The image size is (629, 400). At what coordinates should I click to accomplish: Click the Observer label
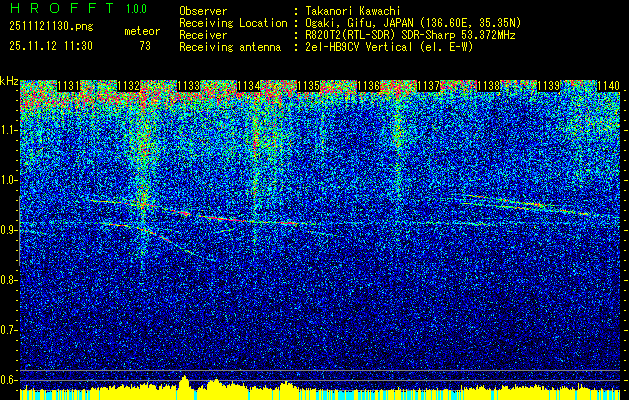pos(203,11)
